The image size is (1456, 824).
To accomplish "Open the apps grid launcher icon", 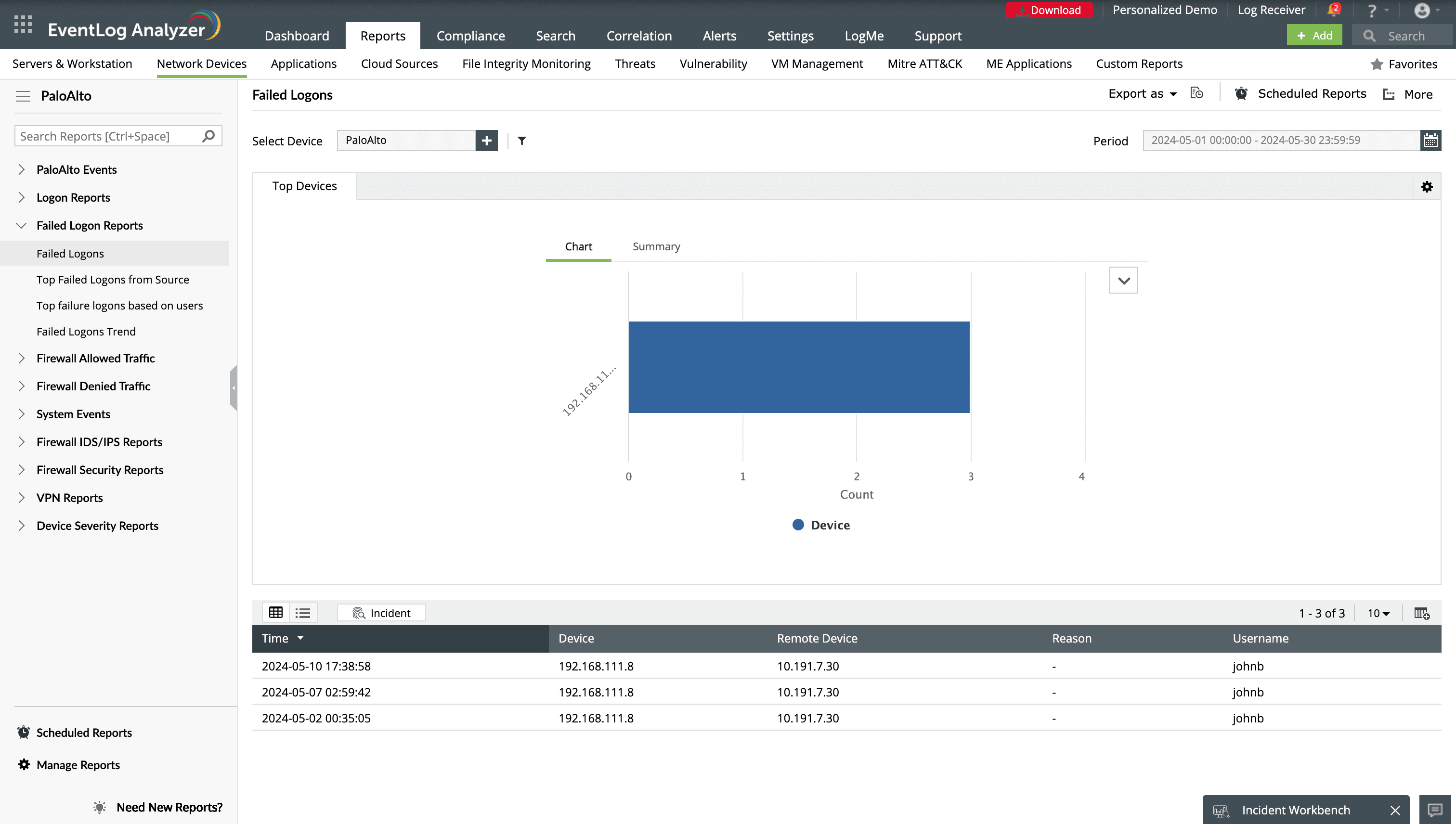I will coord(23,25).
